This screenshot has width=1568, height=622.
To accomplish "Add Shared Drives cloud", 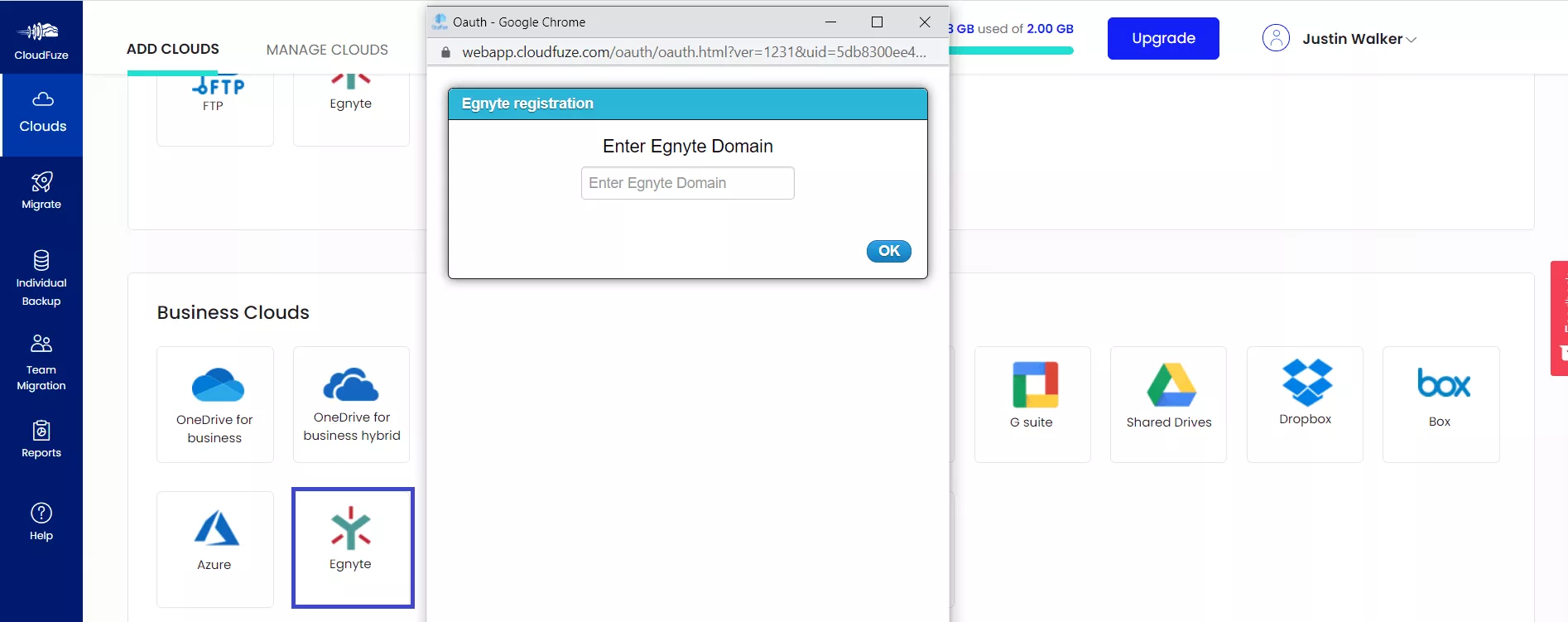I will click(1168, 404).
